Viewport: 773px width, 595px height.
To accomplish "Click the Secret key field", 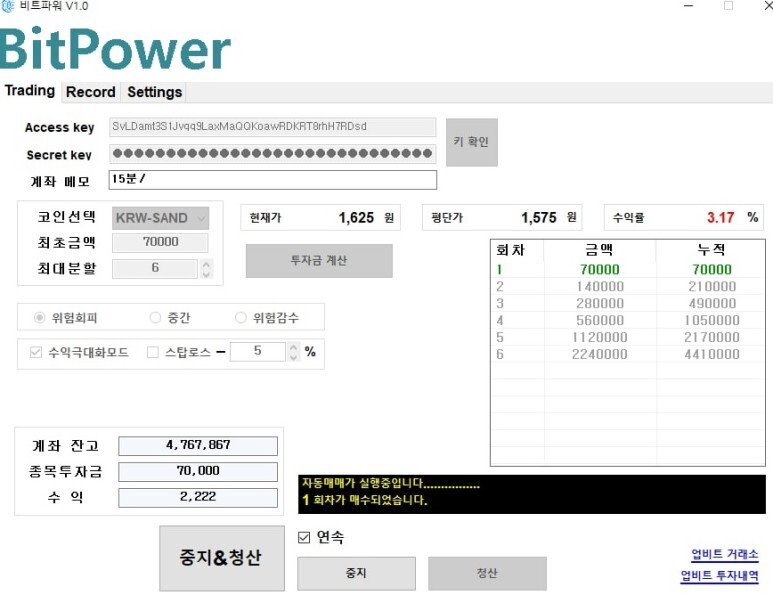I will click(x=272, y=153).
